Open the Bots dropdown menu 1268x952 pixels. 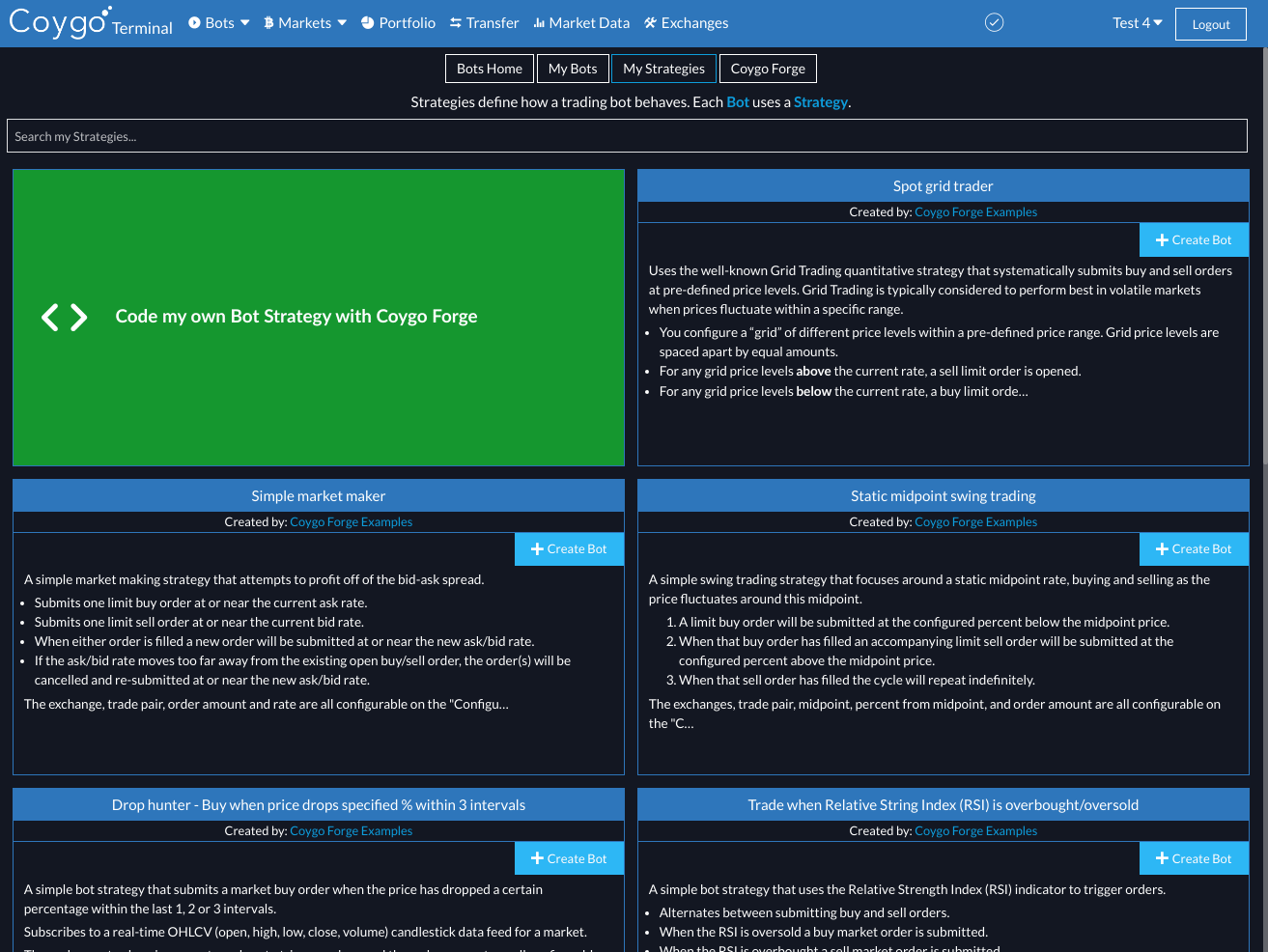[x=218, y=23]
